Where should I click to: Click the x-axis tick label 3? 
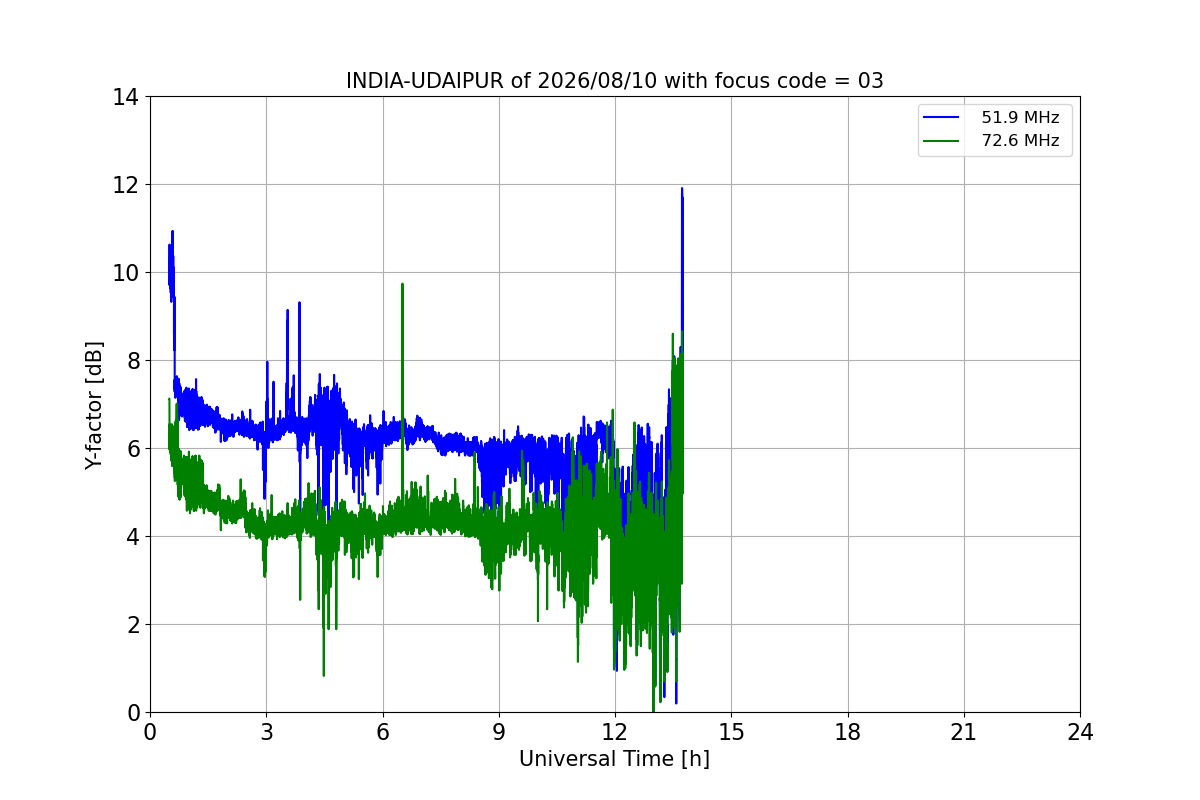coord(266,732)
